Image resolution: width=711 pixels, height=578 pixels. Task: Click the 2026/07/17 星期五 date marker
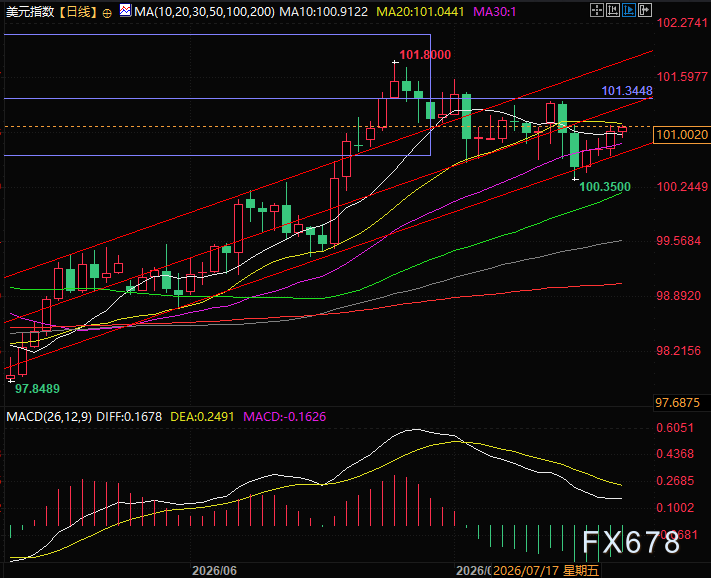point(546,570)
